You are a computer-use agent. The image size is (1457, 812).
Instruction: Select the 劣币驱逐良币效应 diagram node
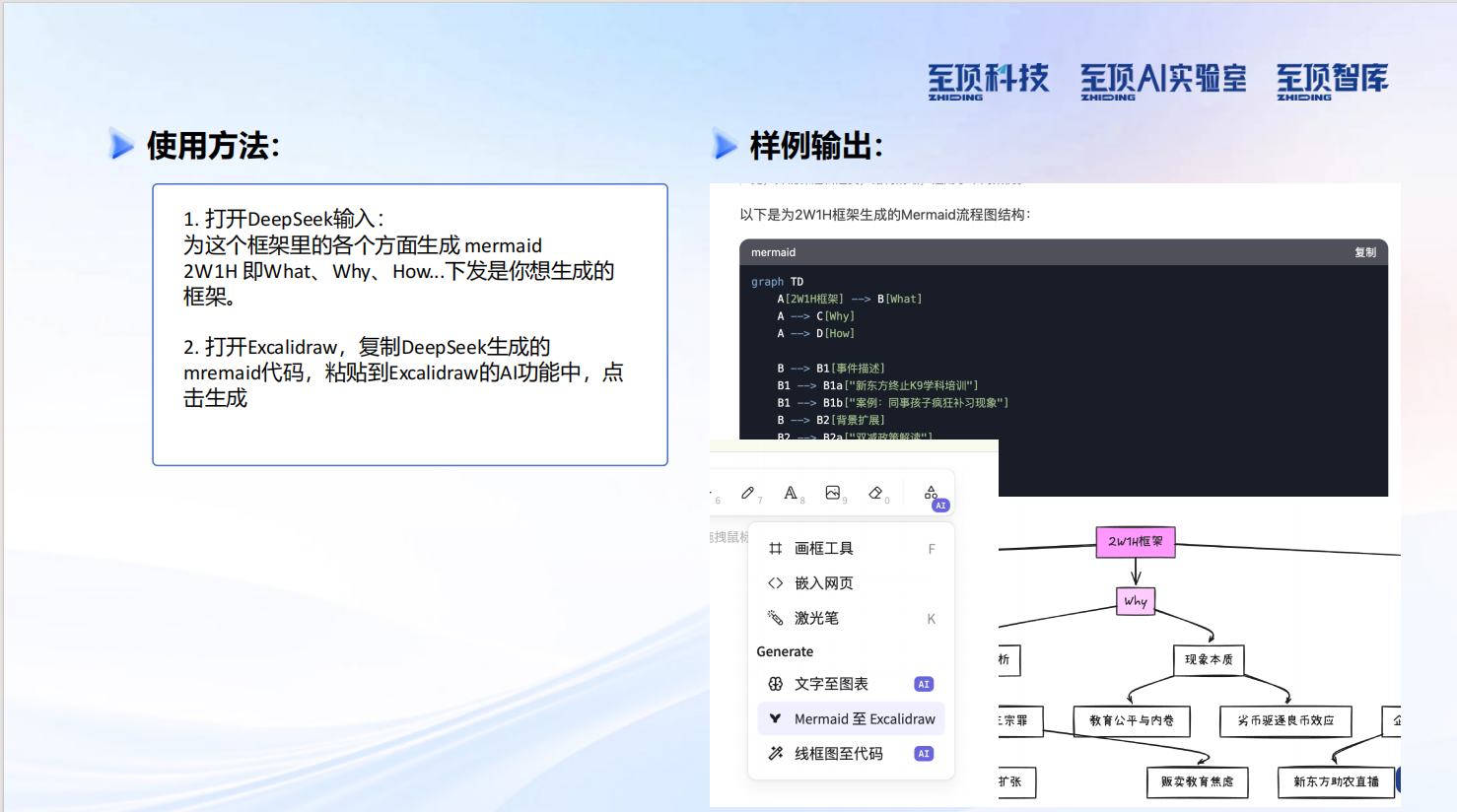(1285, 721)
